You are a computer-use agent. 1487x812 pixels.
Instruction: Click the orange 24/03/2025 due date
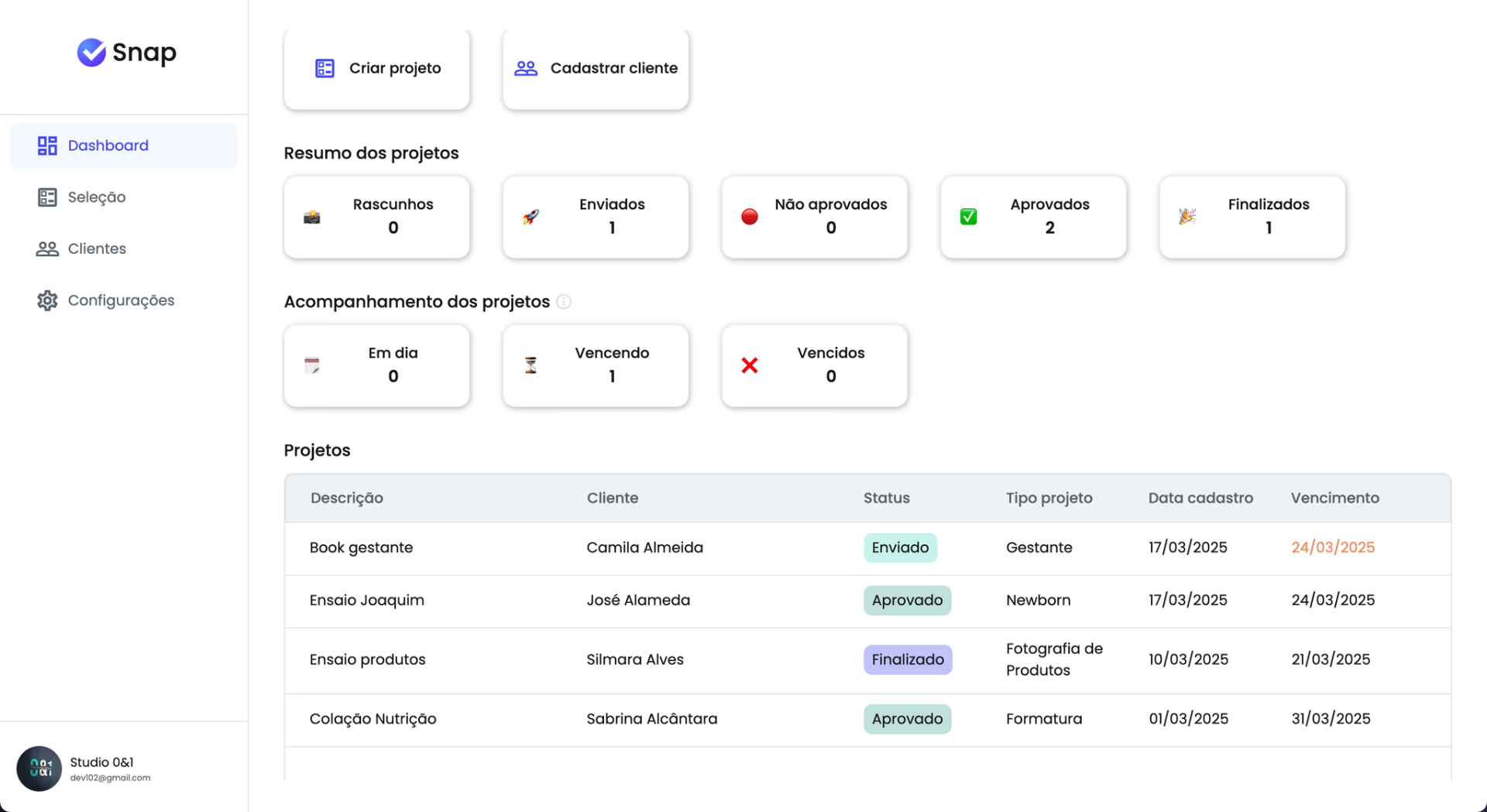point(1333,547)
